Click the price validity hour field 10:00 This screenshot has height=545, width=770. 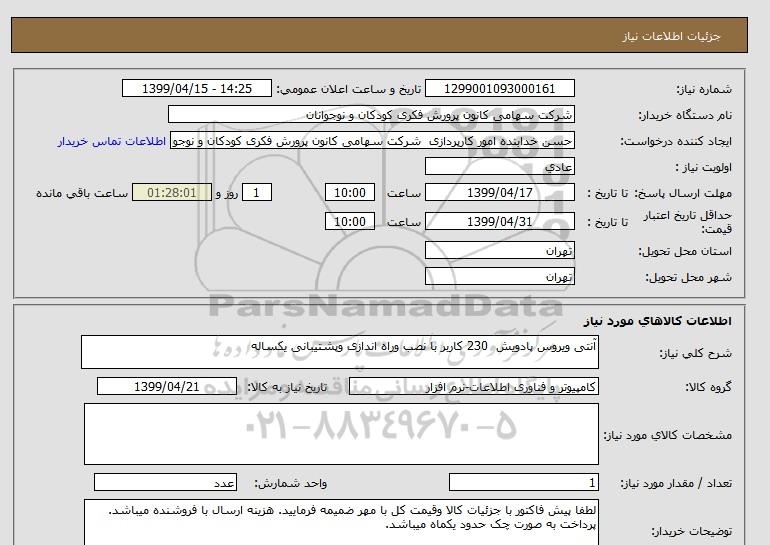point(350,221)
